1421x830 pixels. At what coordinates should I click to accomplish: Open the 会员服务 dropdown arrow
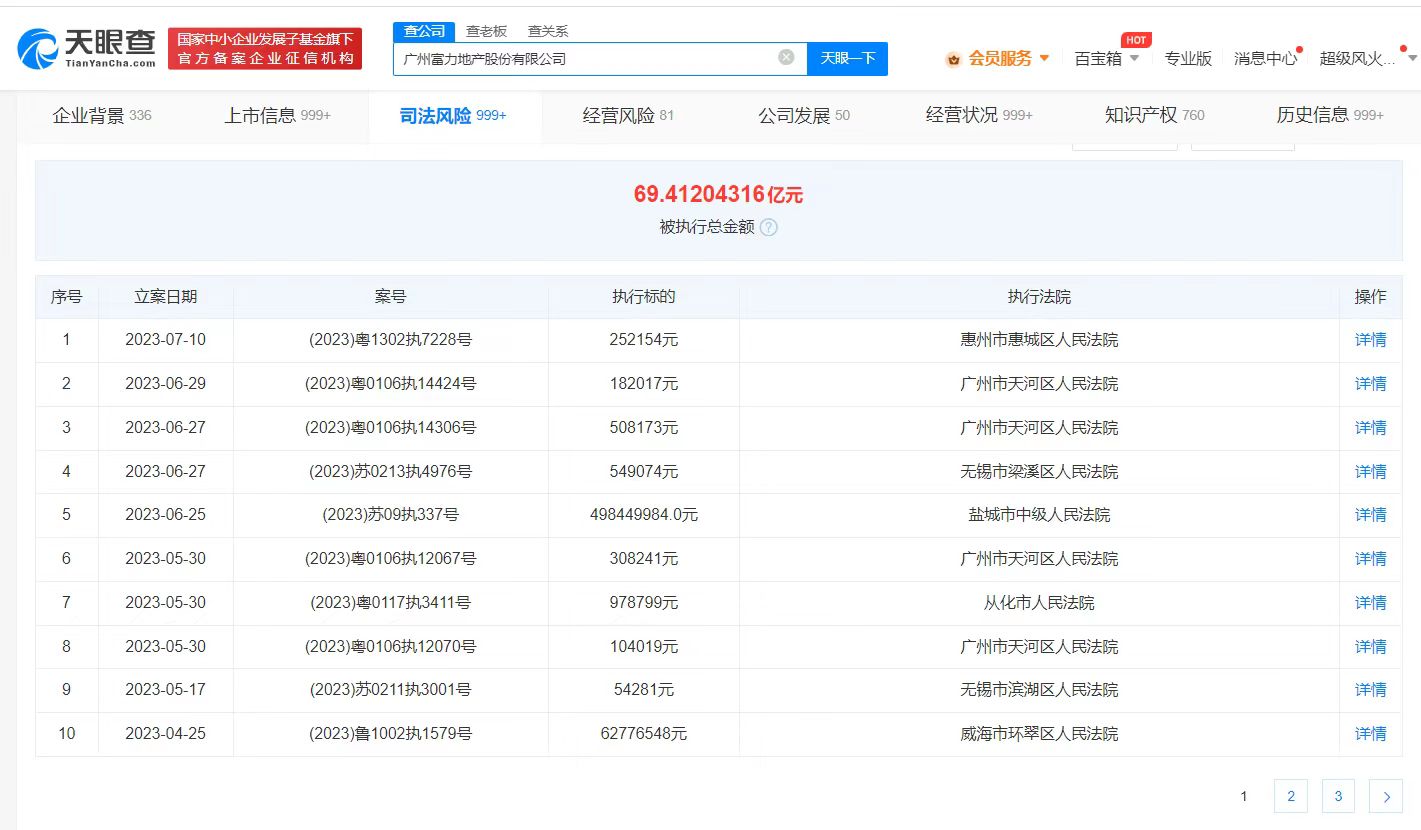[x=1045, y=58]
